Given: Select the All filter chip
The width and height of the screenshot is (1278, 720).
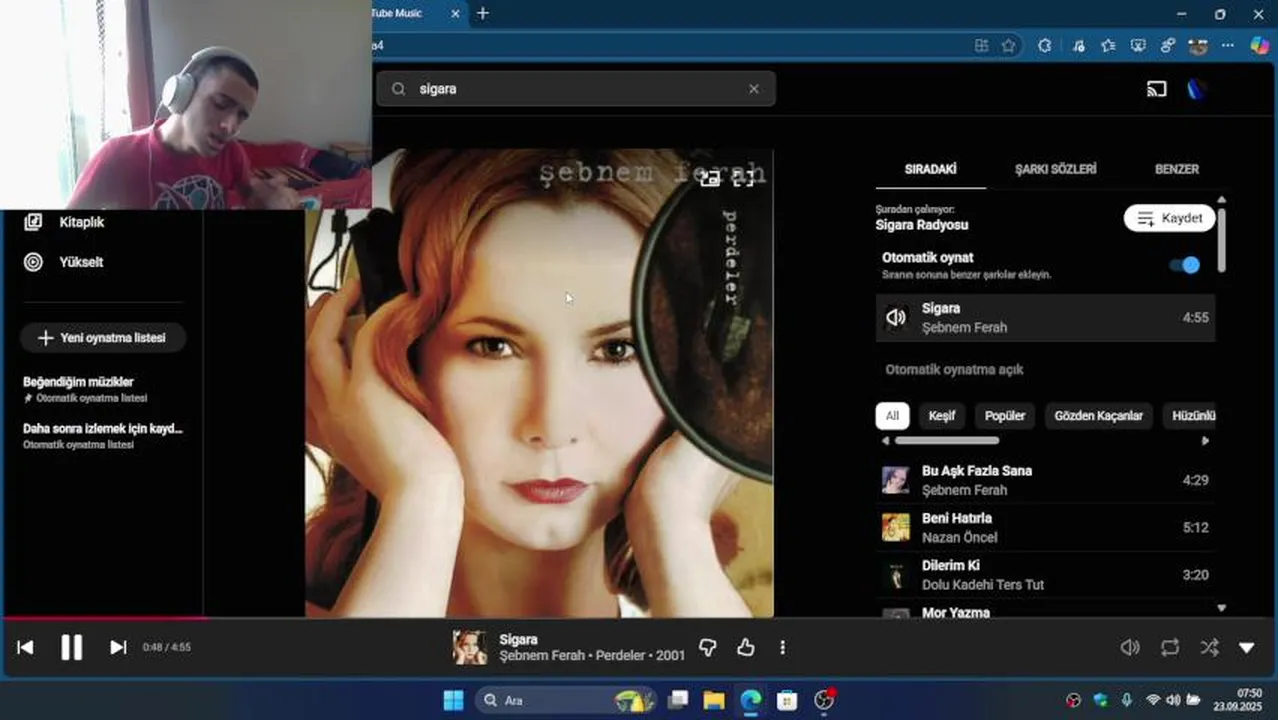Looking at the screenshot, I should (892, 416).
